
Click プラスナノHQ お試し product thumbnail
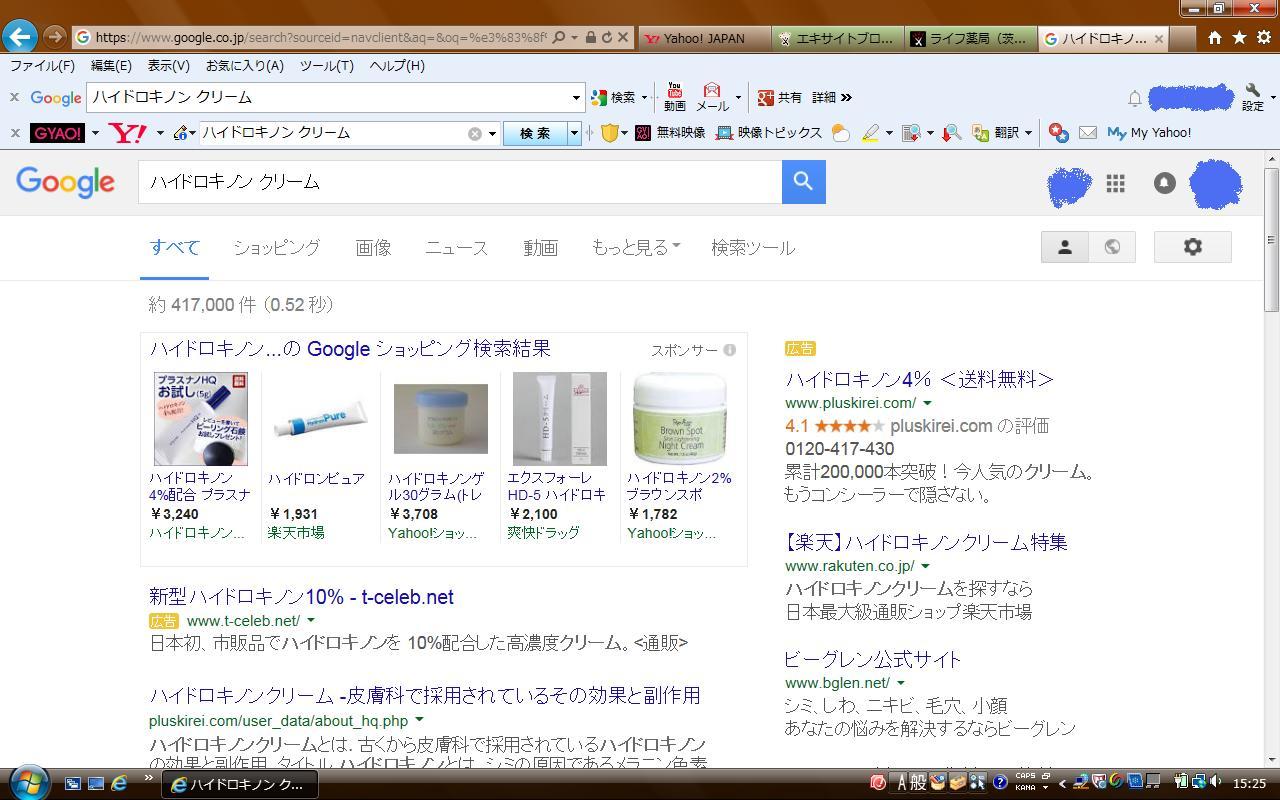click(200, 419)
